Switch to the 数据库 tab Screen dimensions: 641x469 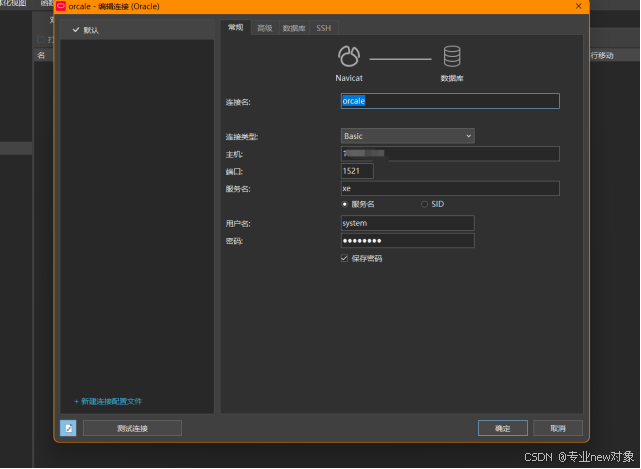click(294, 28)
